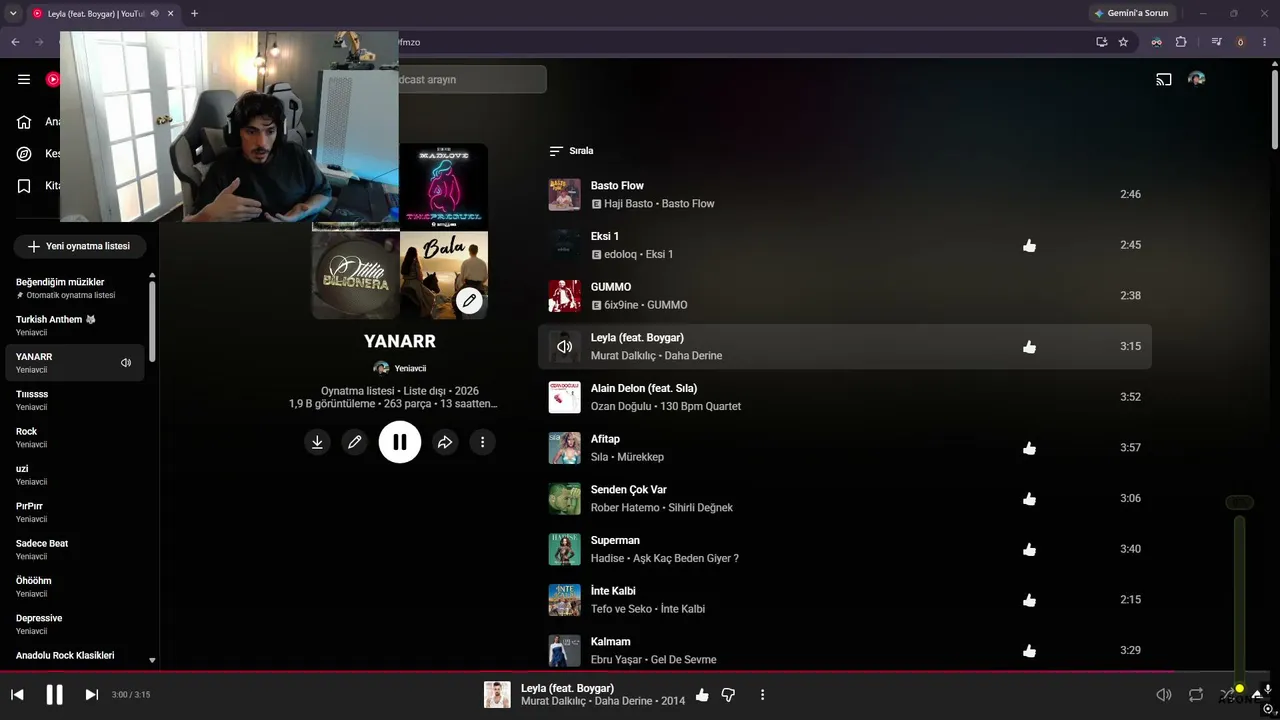Click the Yeni oynatma listesi button

(79, 246)
